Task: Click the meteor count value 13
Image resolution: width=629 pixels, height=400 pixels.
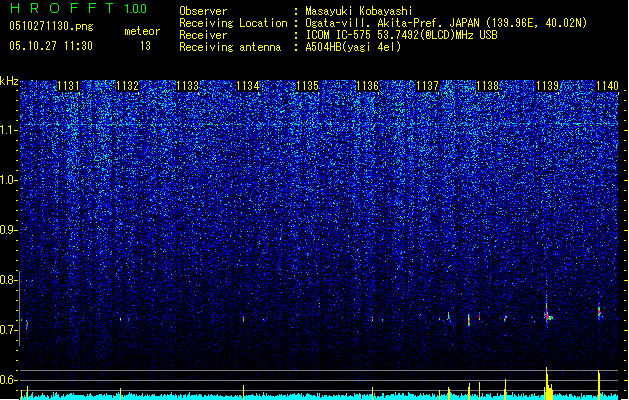Action: 145,46
